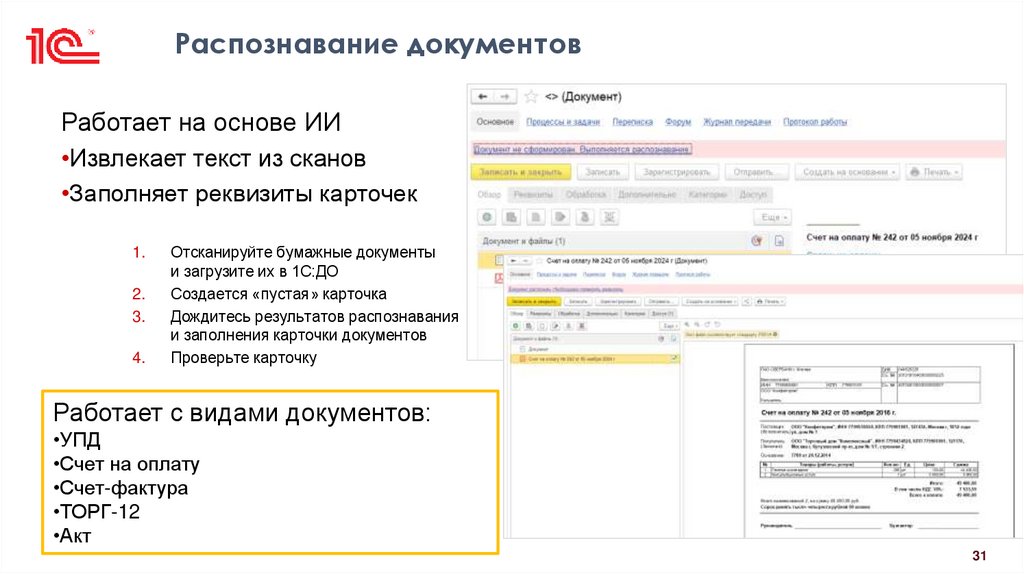
Task: Click scan frame icon in <> (Документ) file toolbar
Action: 609,217
